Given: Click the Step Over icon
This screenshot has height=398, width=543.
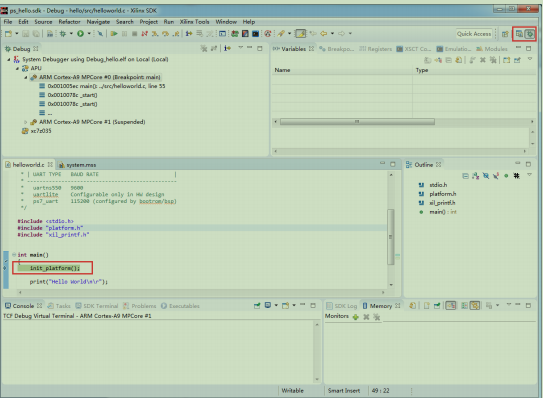Looking at the screenshot, I should pyautogui.click(x=166, y=34).
